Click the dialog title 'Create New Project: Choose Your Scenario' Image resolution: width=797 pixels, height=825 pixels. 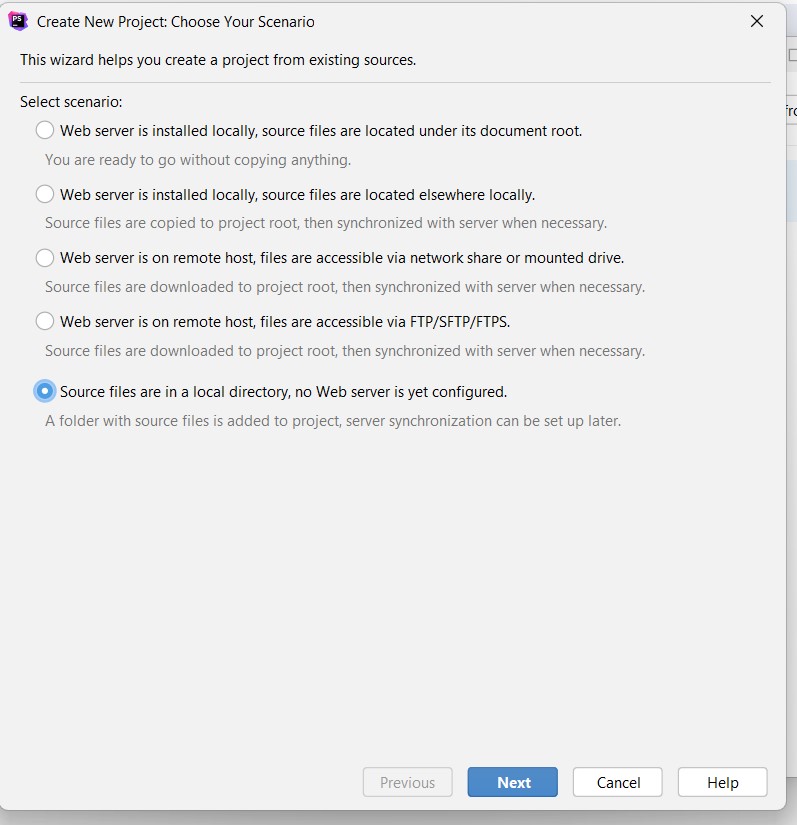pyautogui.click(x=175, y=21)
